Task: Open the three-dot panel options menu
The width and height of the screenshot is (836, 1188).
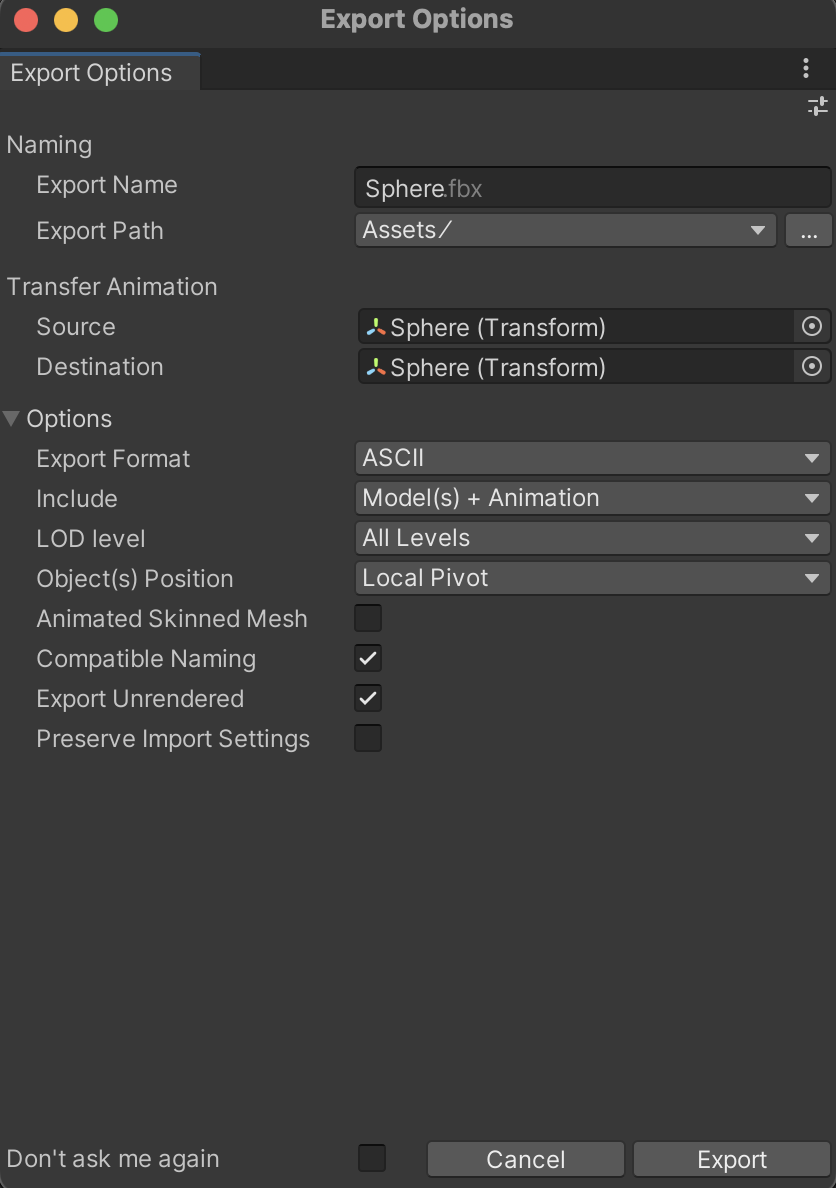Action: tap(806, 68)
